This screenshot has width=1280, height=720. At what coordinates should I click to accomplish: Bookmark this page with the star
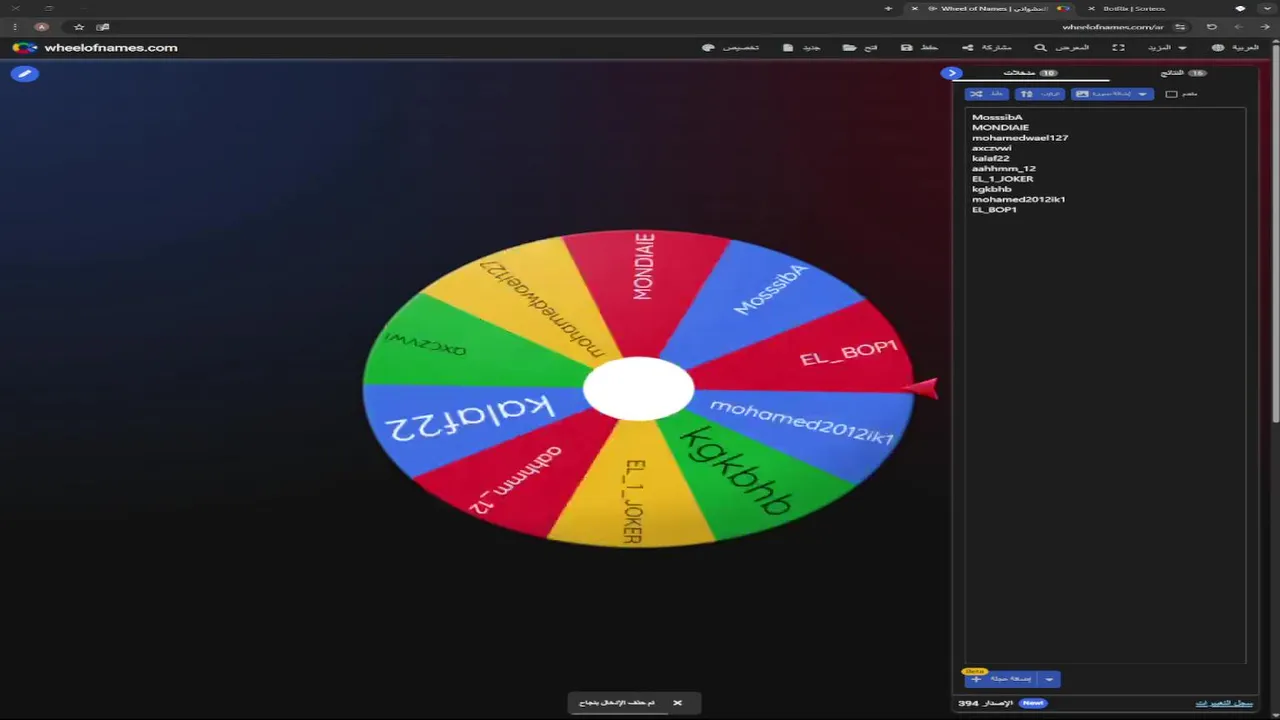click(79, 27)
